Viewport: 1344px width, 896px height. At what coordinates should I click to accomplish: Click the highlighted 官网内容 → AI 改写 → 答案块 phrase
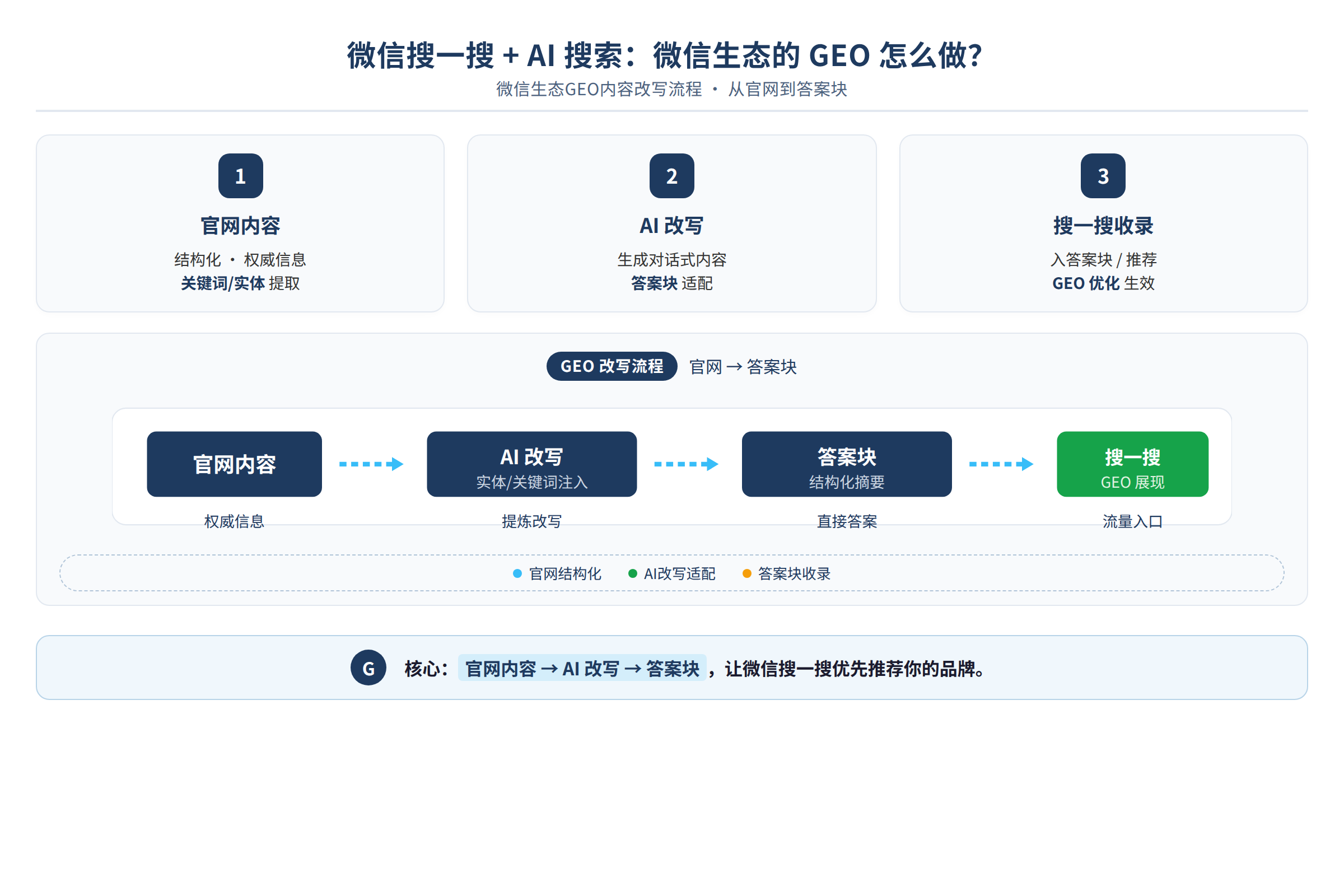[x=582, y=668]
